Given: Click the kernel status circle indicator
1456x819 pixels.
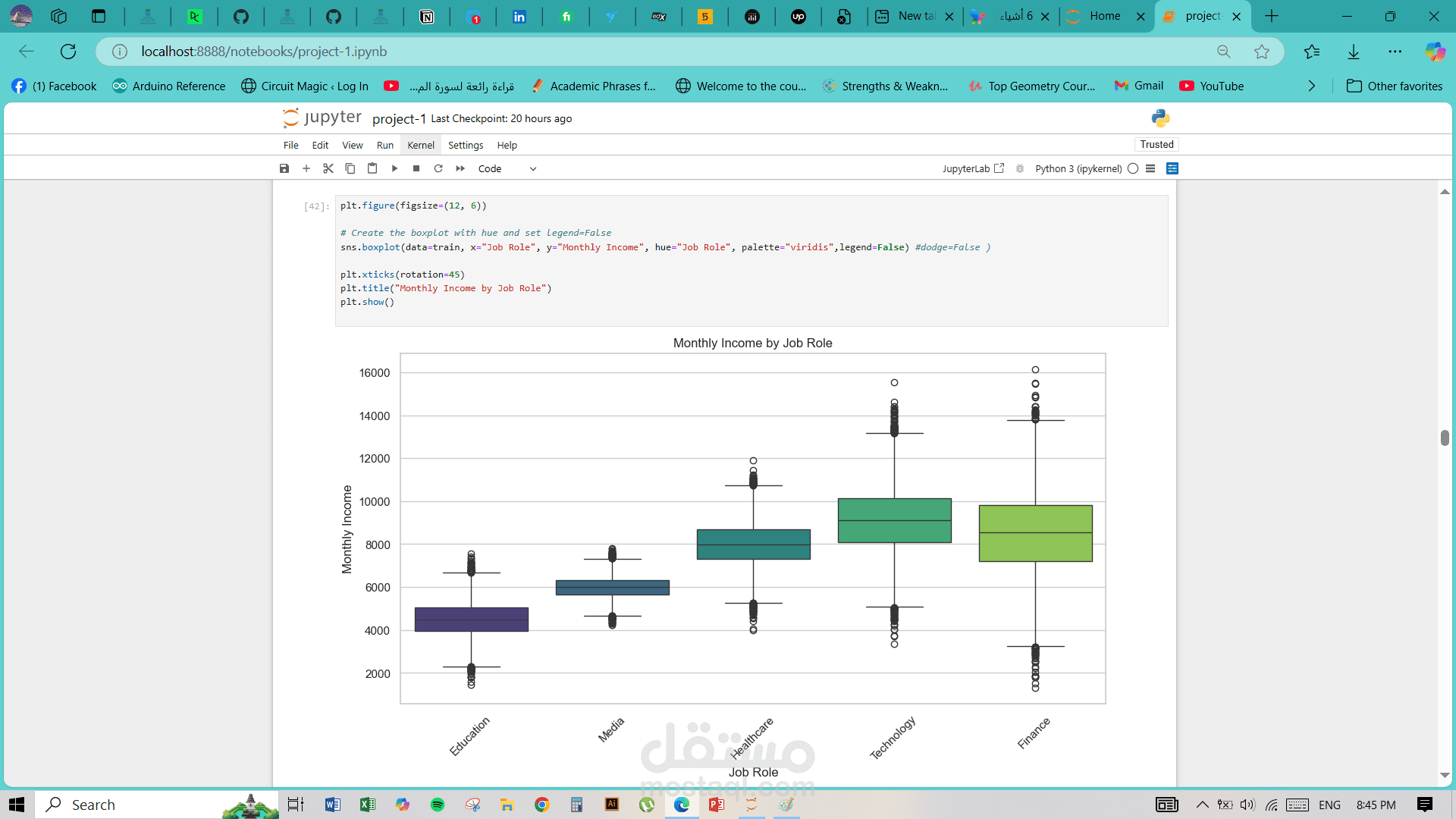Looking at the screenshot, I should [x=1133, y=168].
